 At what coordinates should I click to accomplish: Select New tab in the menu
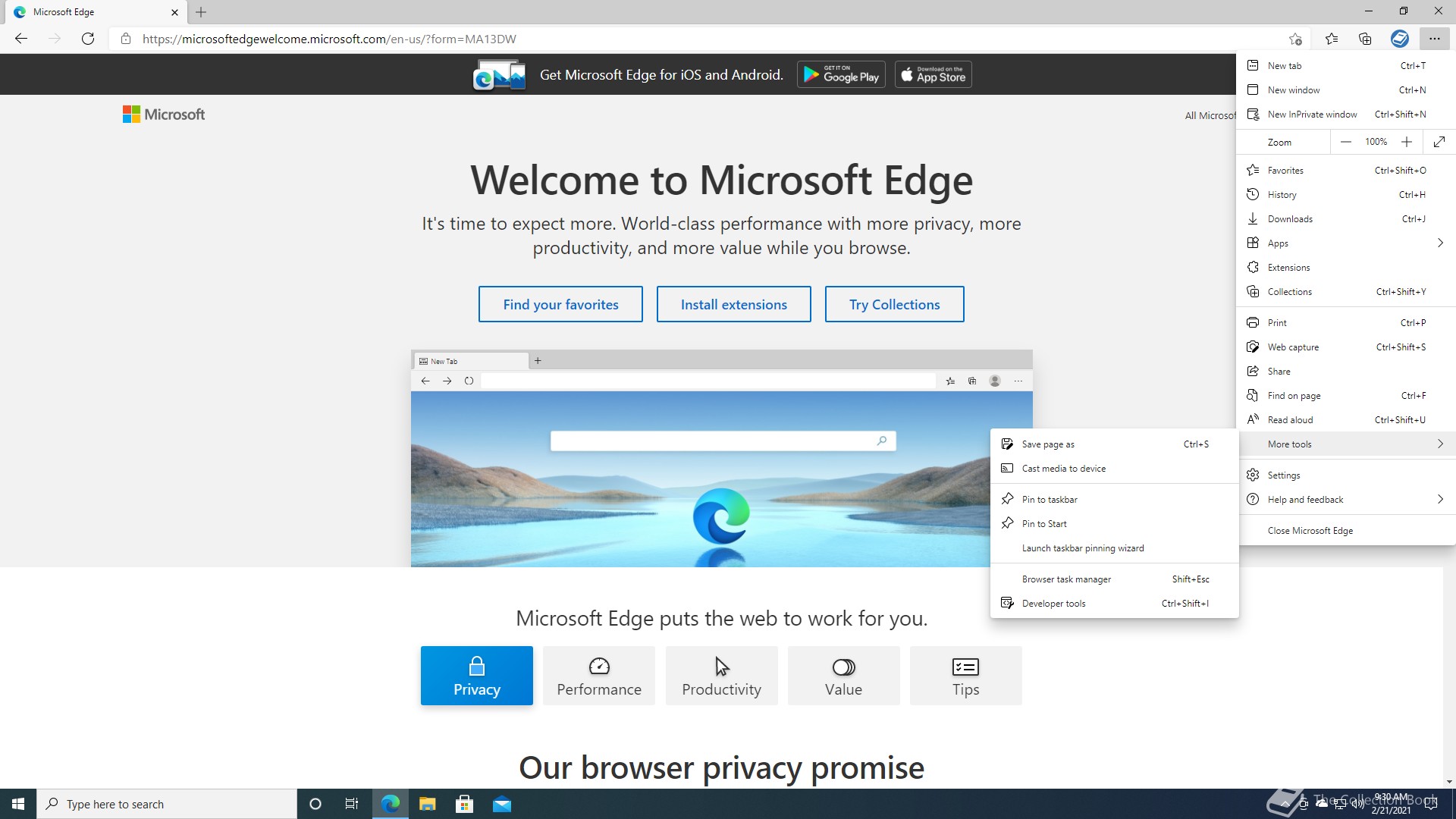[1346, 66]
